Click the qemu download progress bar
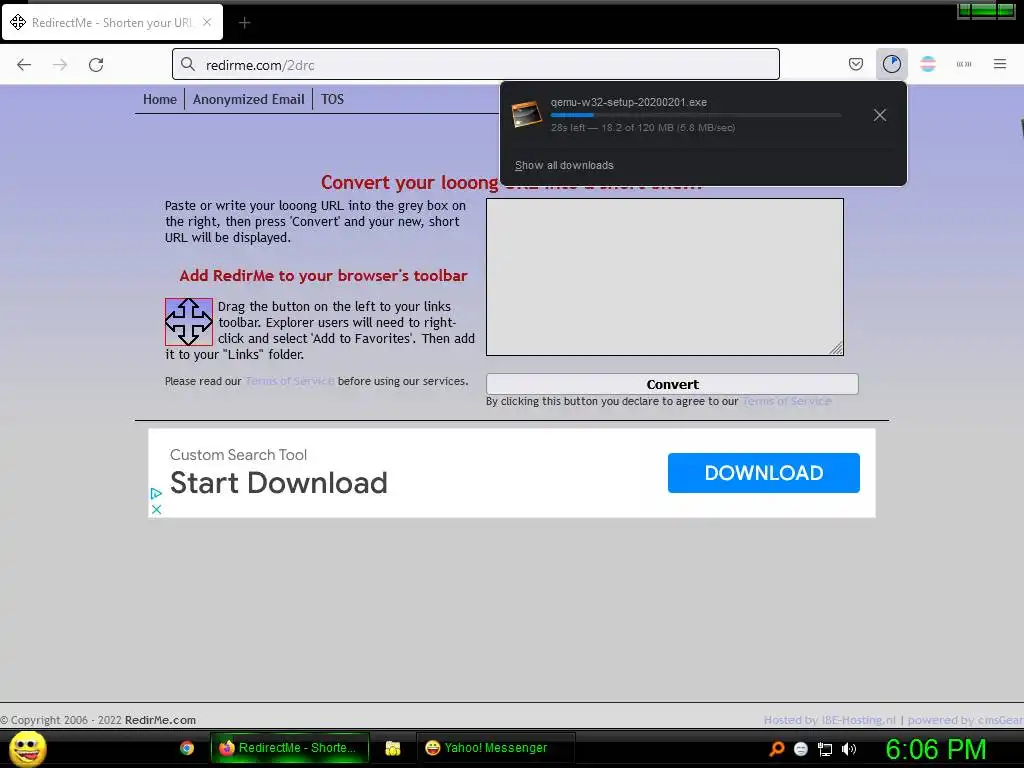 pos(696,115)
